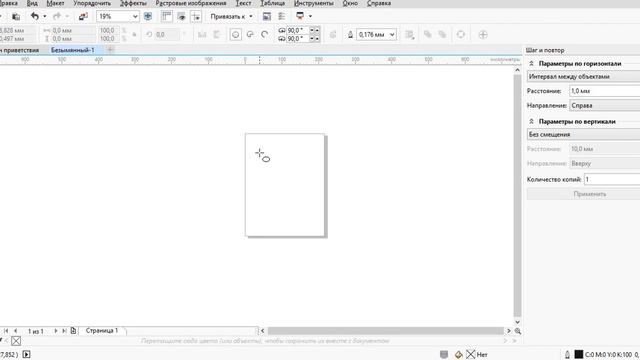Open the Справка menu

tap(379, 3)
